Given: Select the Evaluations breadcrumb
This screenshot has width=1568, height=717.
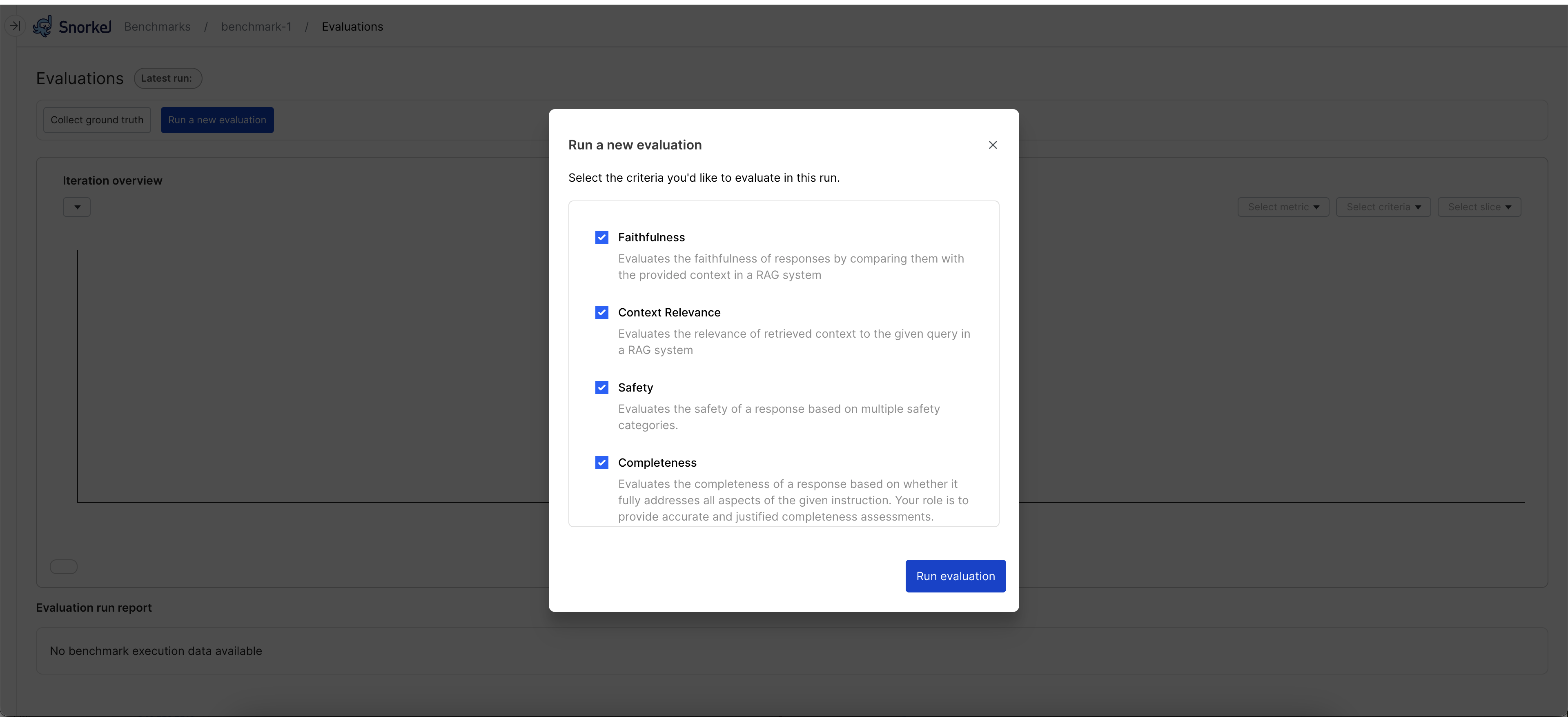Looking at the screenshot, I should click(x=352, y=27).
